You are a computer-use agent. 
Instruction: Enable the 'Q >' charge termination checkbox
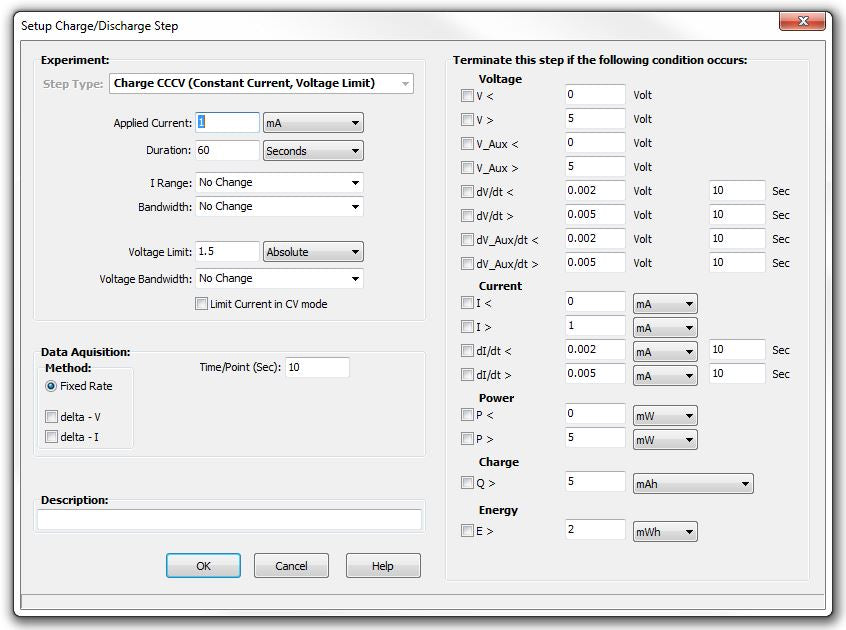coord(467,483)
